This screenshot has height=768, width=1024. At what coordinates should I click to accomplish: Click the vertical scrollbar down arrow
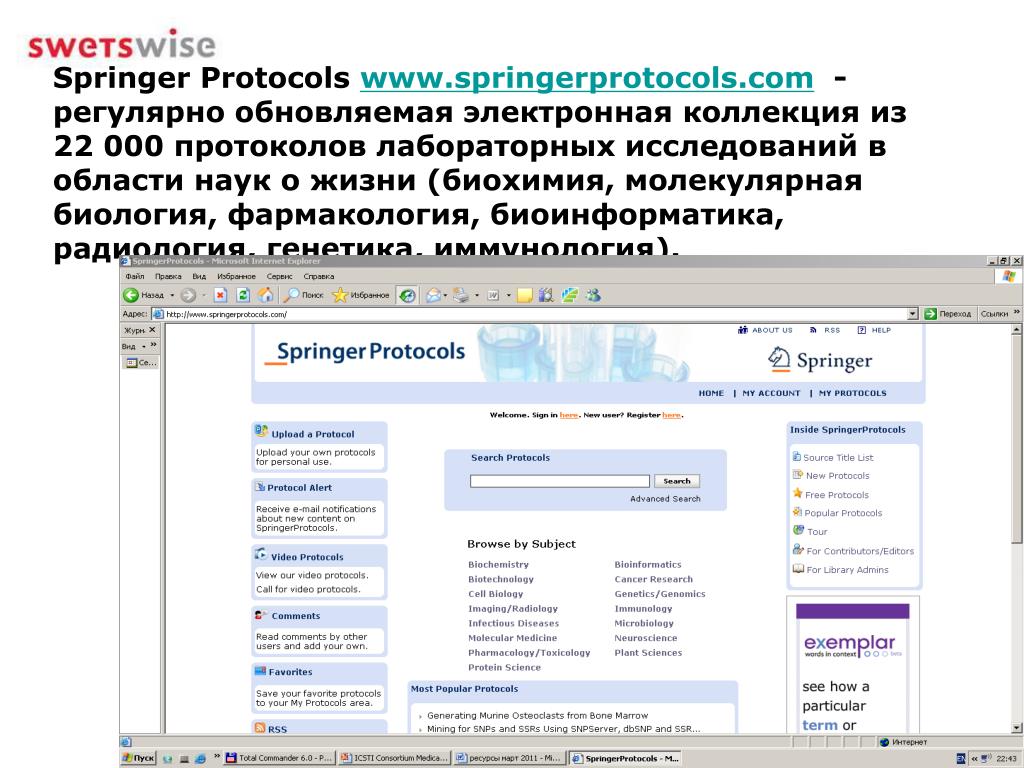(x=1017, y=727)
